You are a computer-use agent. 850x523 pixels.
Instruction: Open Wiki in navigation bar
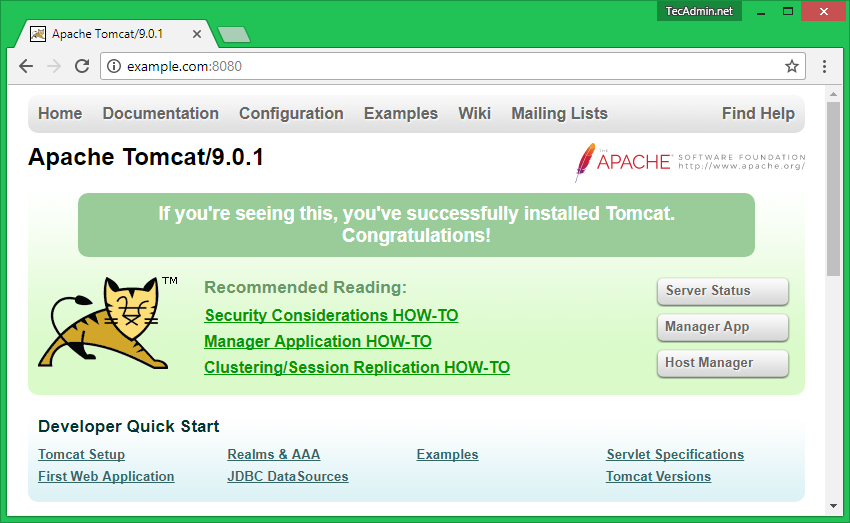[474, 113]
